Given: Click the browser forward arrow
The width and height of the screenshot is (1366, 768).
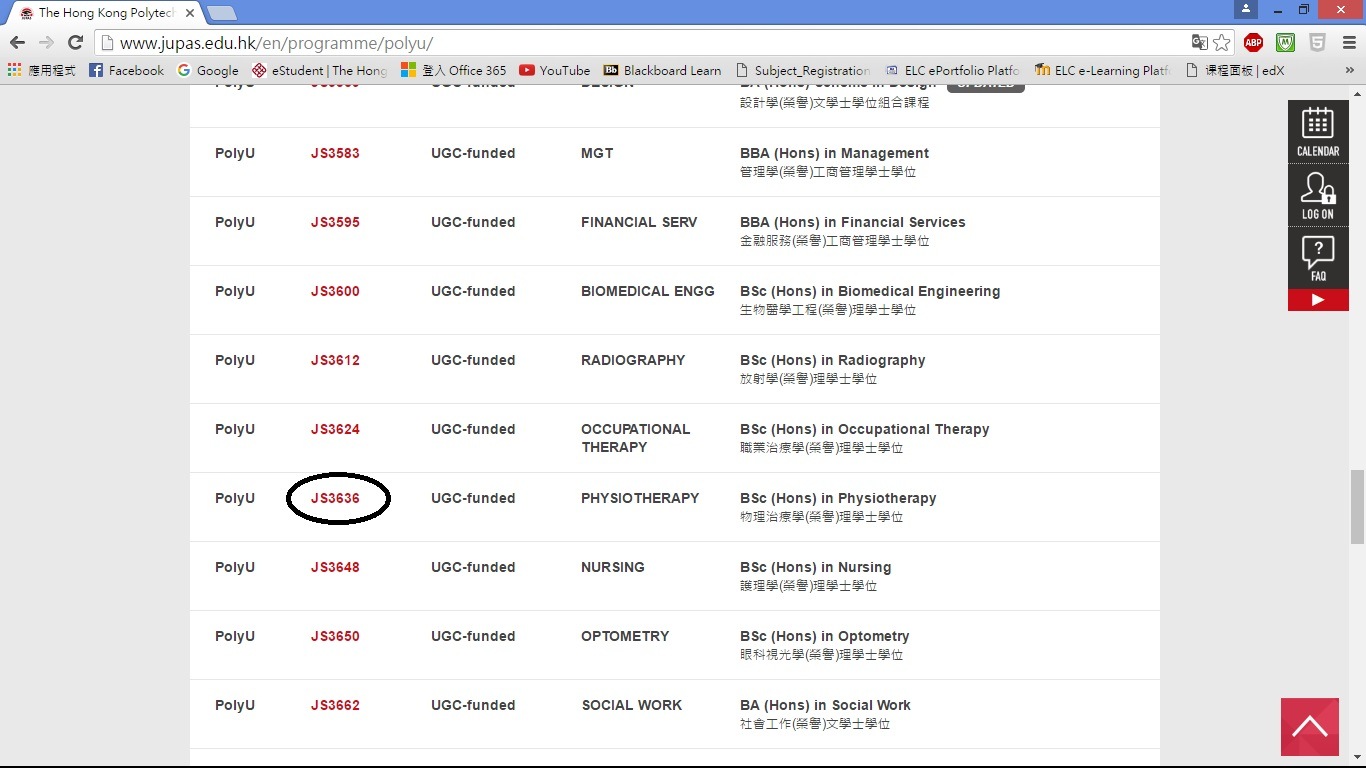Looking at the screenshot, I should 46,43.
